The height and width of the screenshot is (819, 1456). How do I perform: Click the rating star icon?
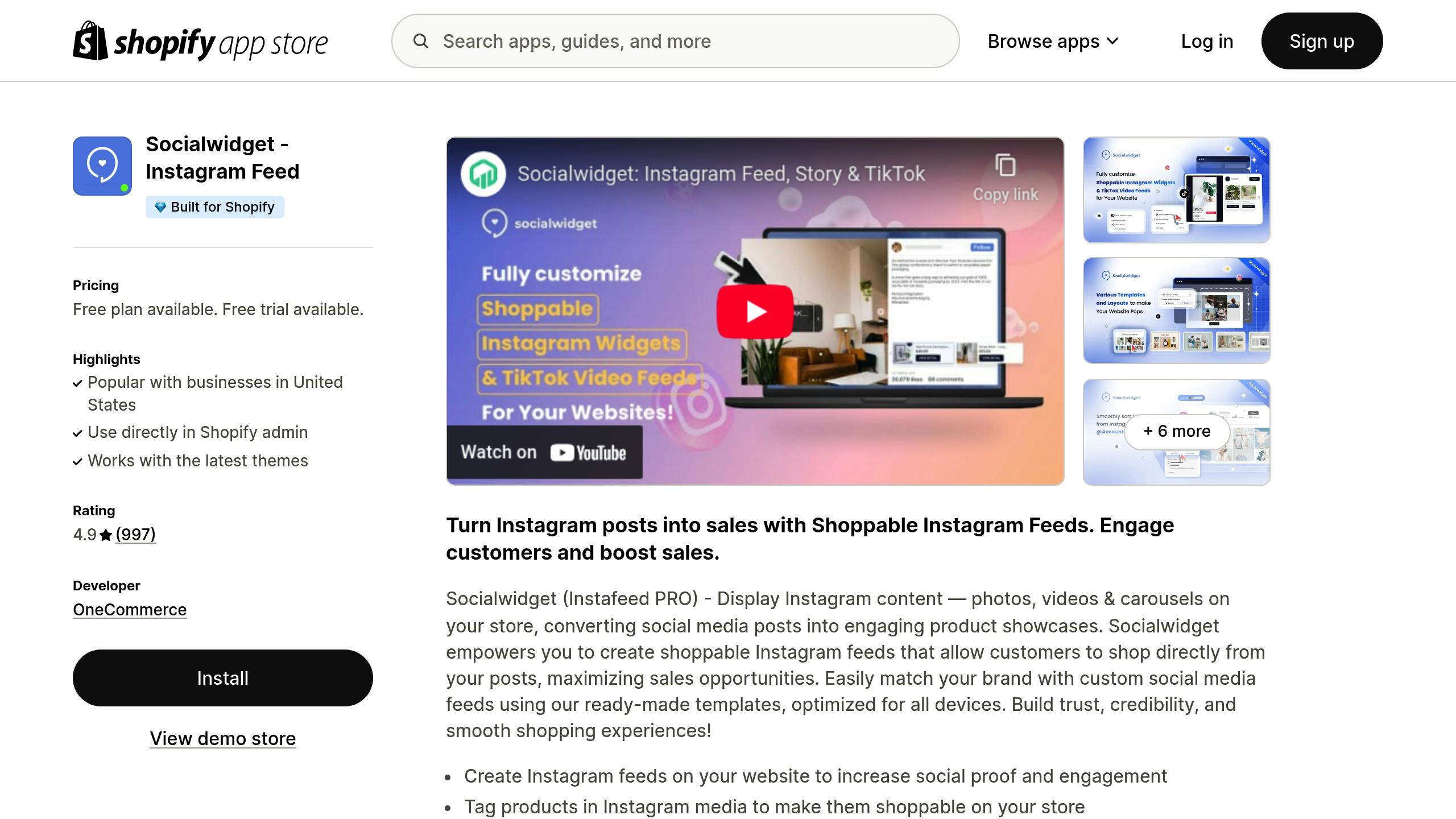[106, 535]
